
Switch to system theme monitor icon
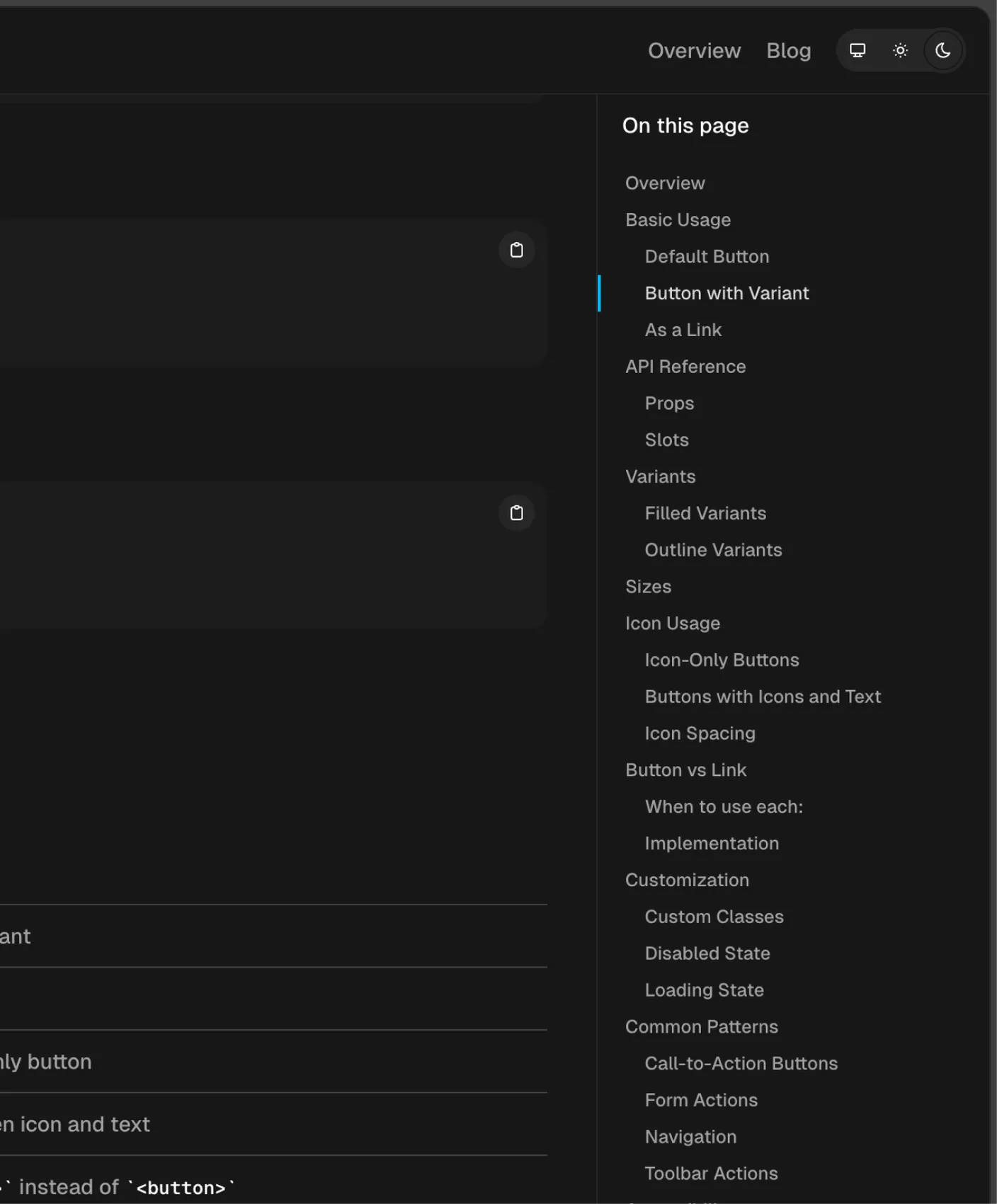(x=858, y=50)
